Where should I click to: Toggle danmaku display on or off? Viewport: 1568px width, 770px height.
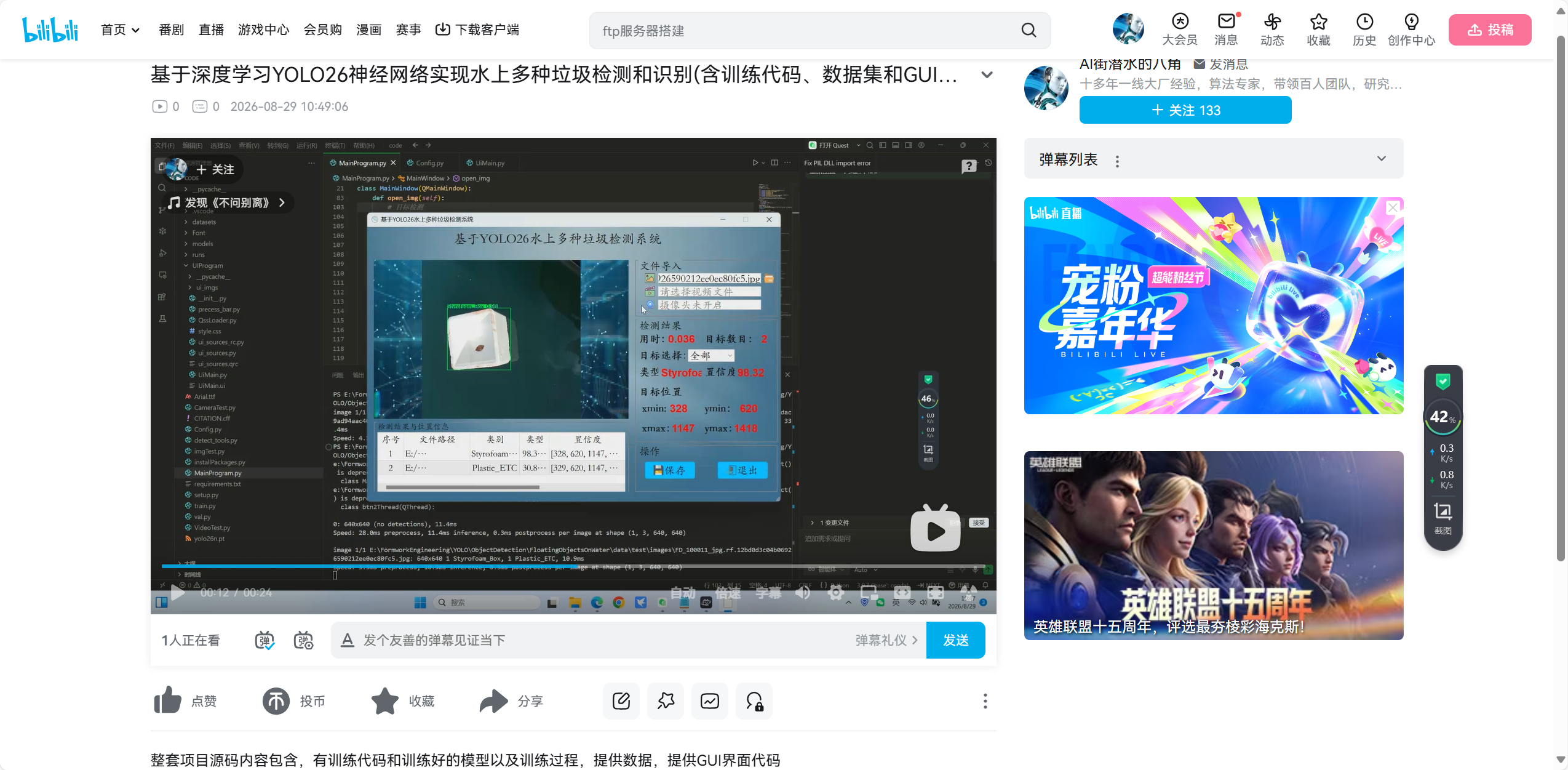click(265, 640)
